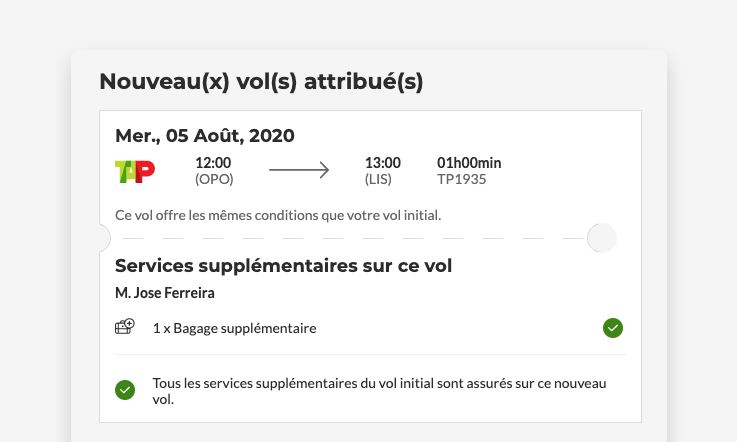Click the LIS arrival airport code

(379, 180)
